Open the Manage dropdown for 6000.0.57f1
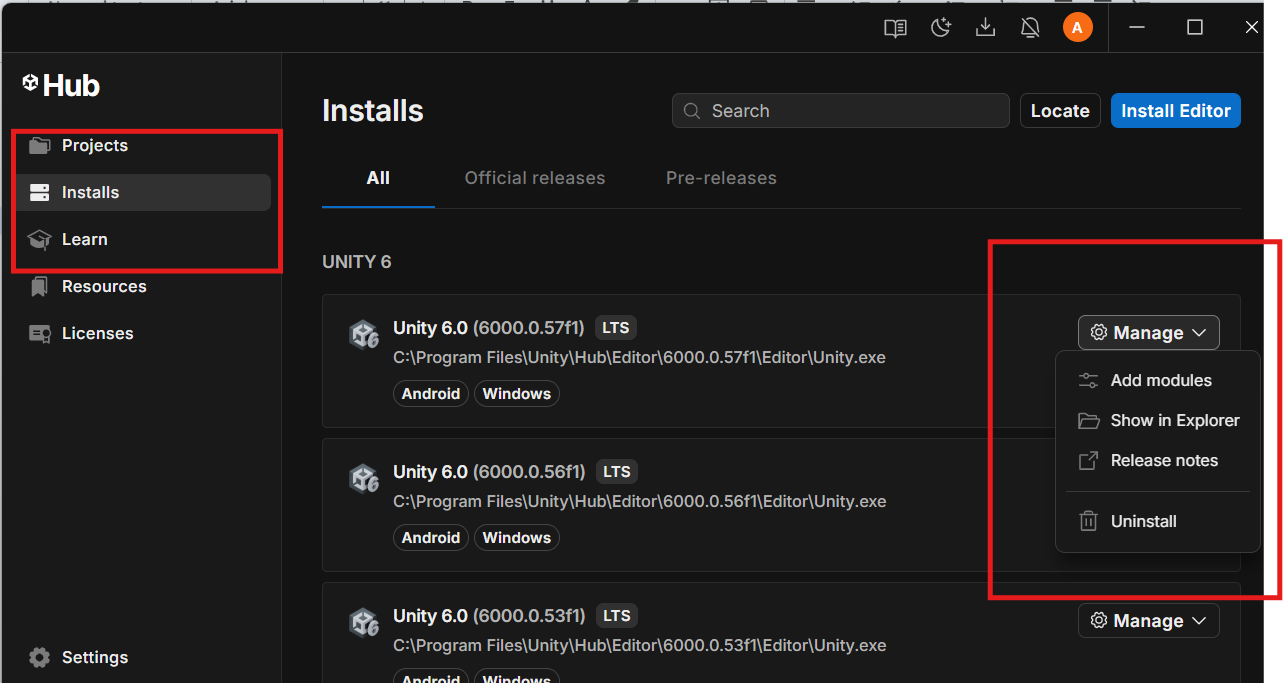1283x683 pixels. (1149, 333)
